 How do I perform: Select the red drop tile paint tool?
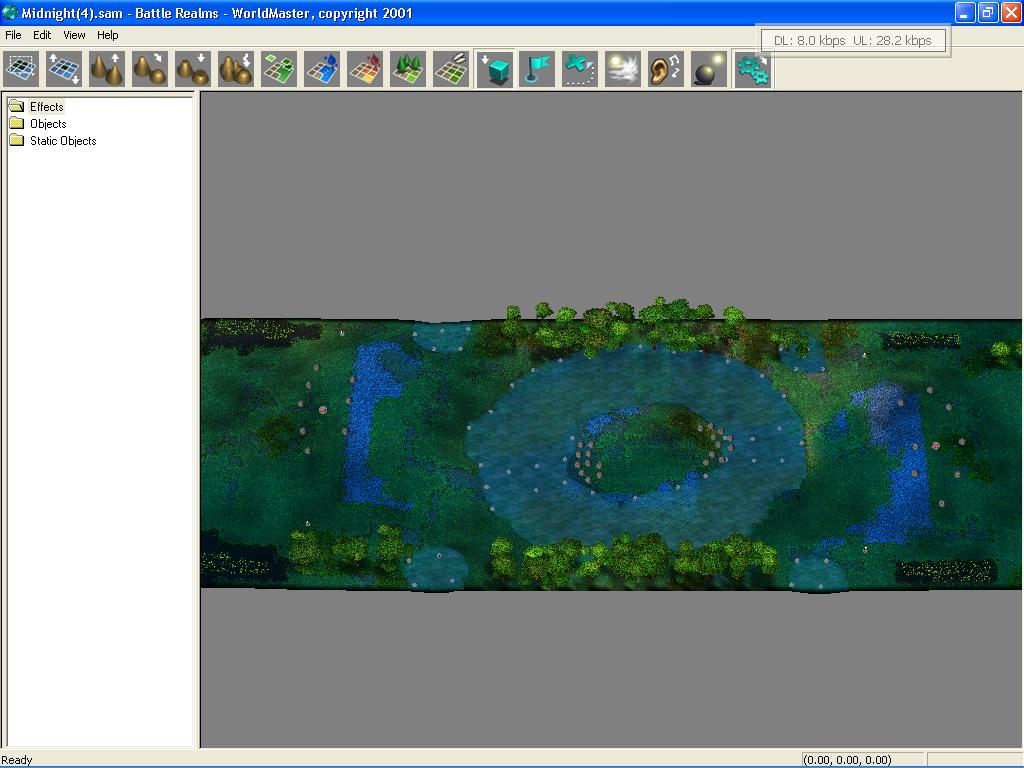365,69
